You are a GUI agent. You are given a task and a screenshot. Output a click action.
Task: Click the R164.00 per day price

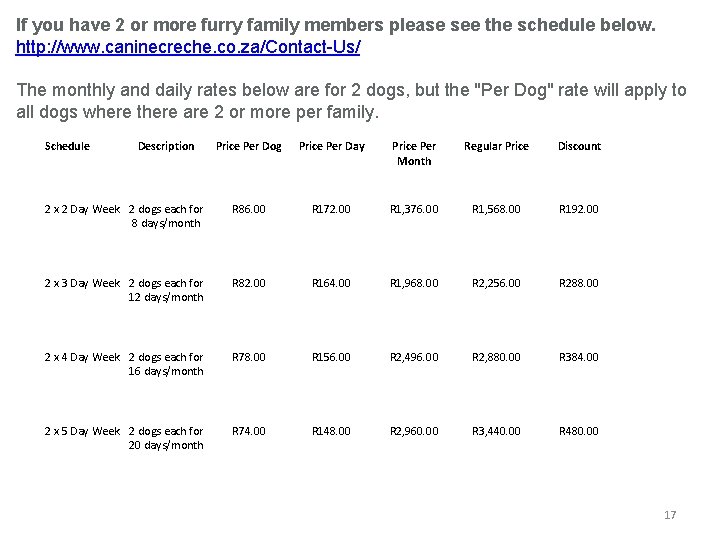click(332, 283)
